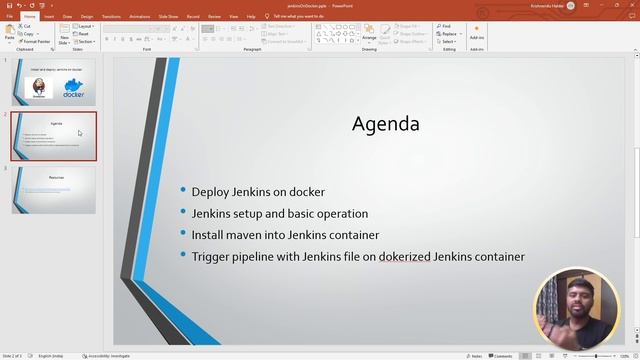Open Align Text dropdown
Image resolution: width=640 pixels, height=360 pixels.
pyautogui.click(x=274, y=34)
